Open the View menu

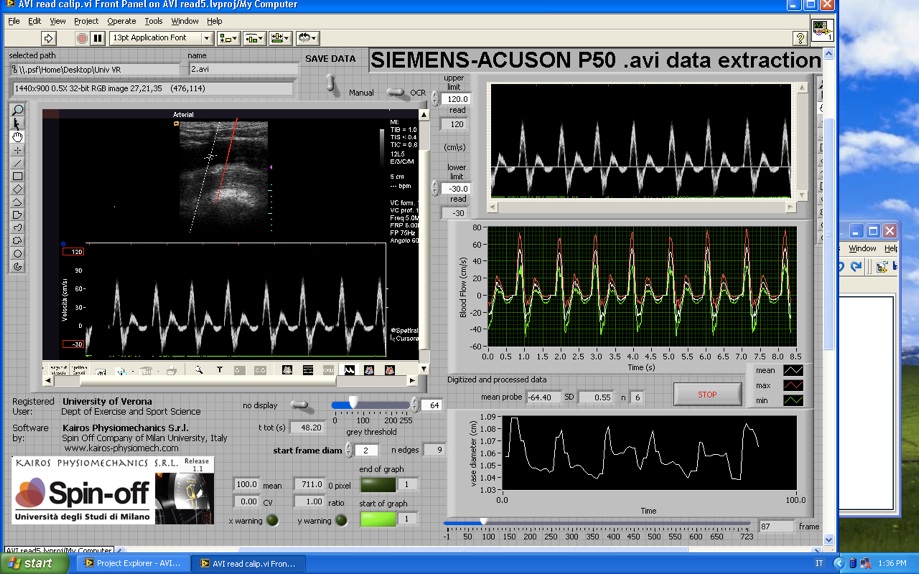point(57,21)
